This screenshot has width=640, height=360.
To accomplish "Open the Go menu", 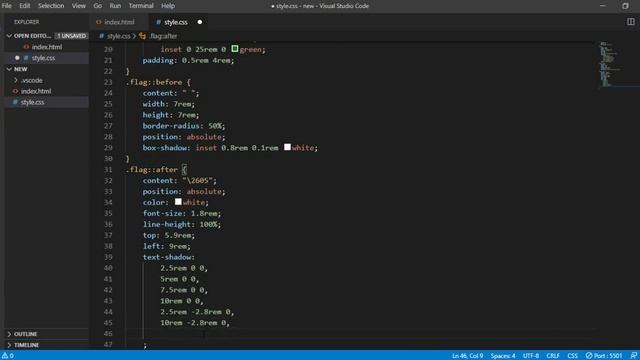I will pos(98,6).
